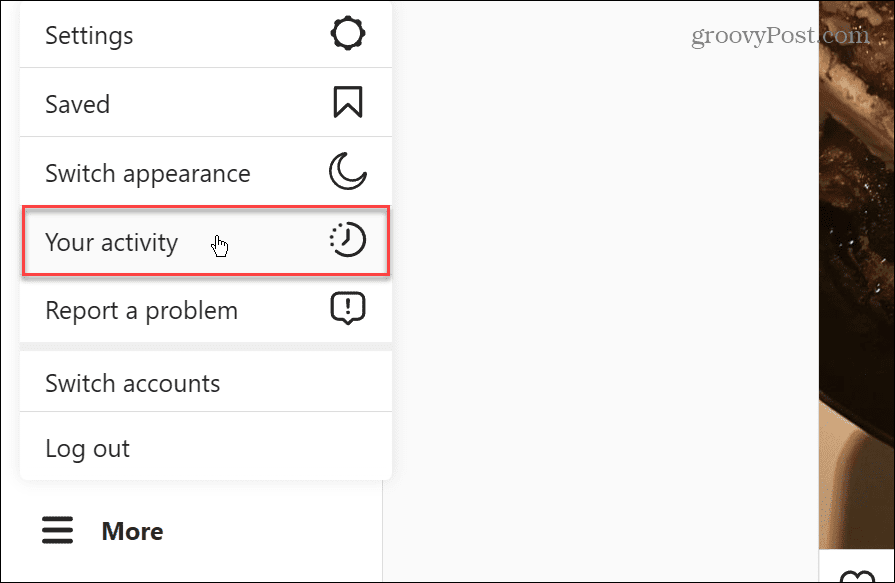Choose the Report a problem text
Image resolution: width=895 pixels, height=583 pixels.
(142, 311)
